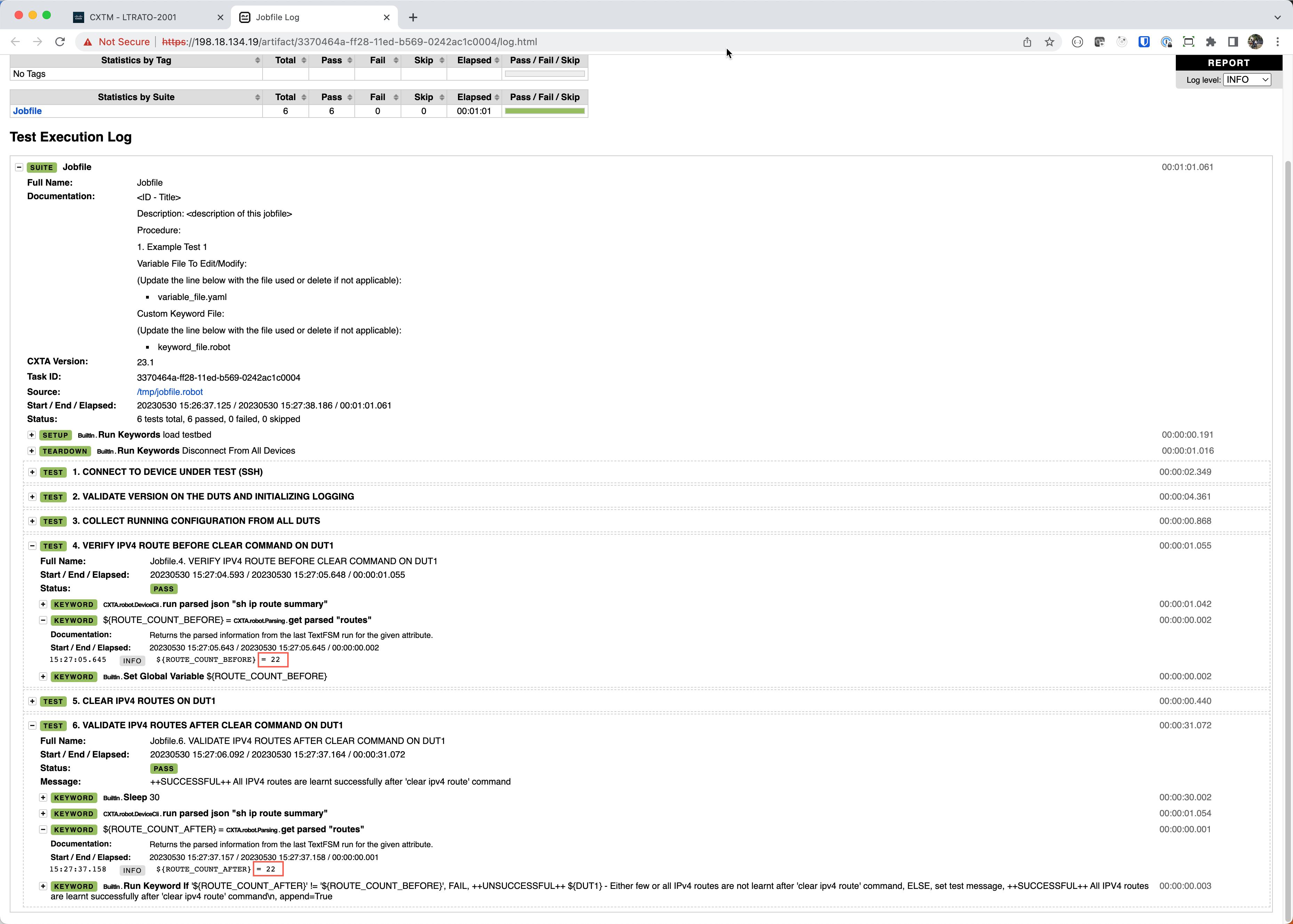
Task: Expand test 1 Connect to Device Under Test
Action: [32, 472]
